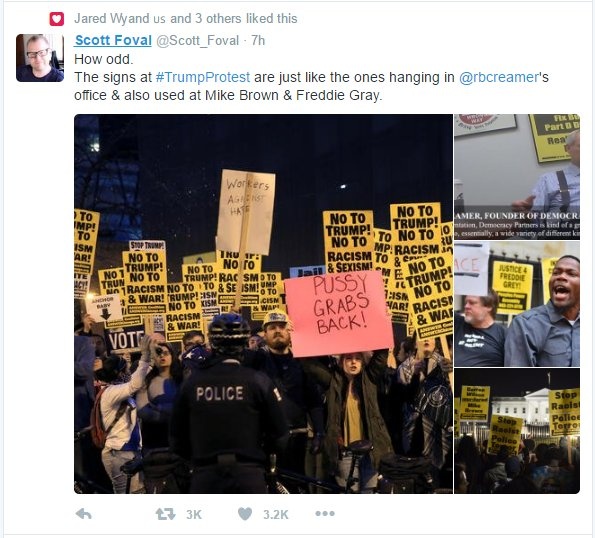The width and height of the screenshot is (595, 538).
Task: Open Scott Foval's profile avatar
Action: point(40,58)
